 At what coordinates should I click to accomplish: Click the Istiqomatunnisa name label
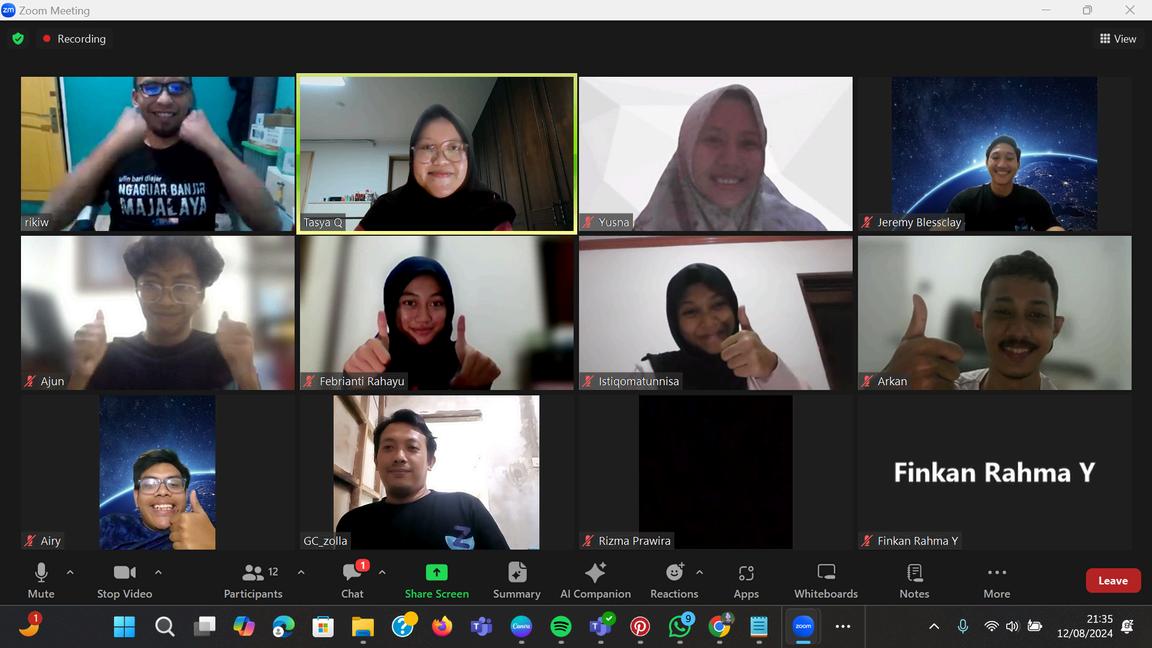638,381
